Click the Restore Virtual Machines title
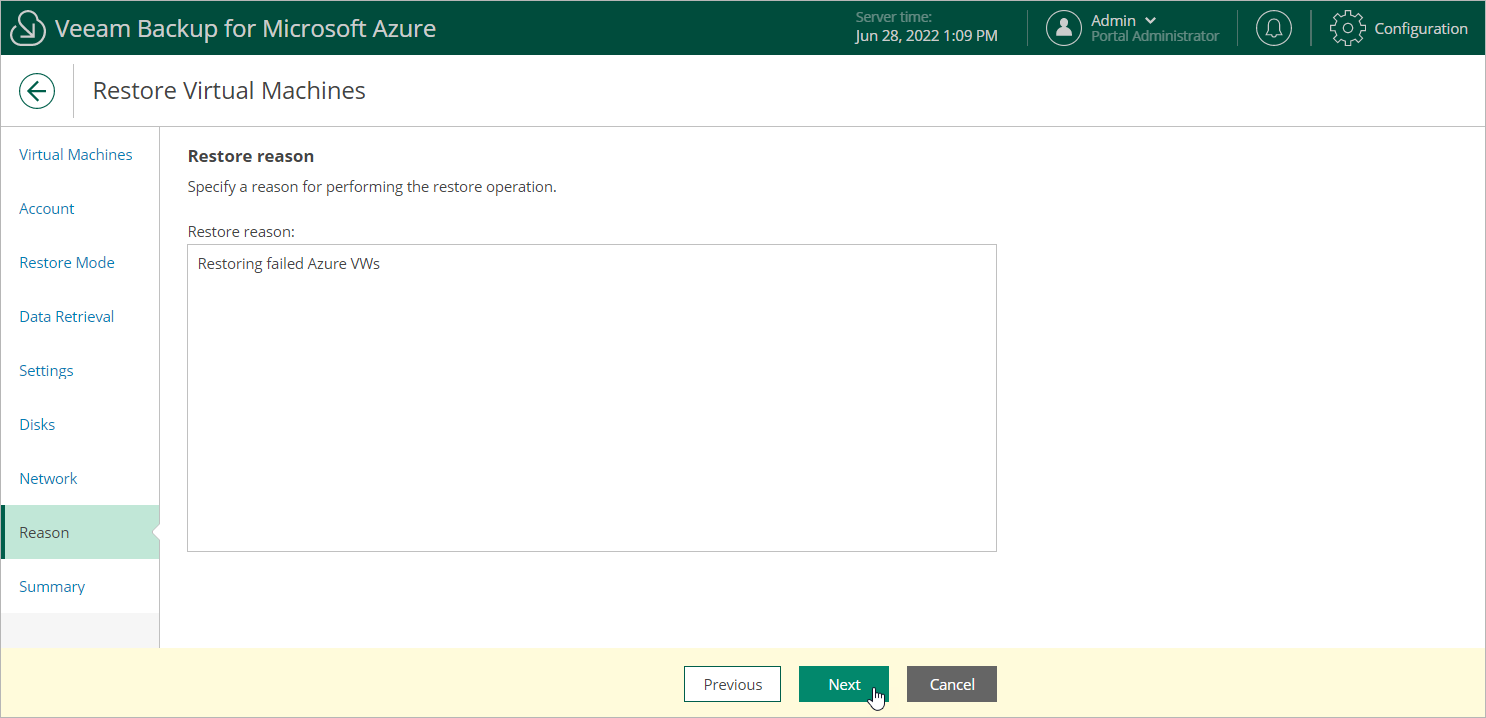 229,91
